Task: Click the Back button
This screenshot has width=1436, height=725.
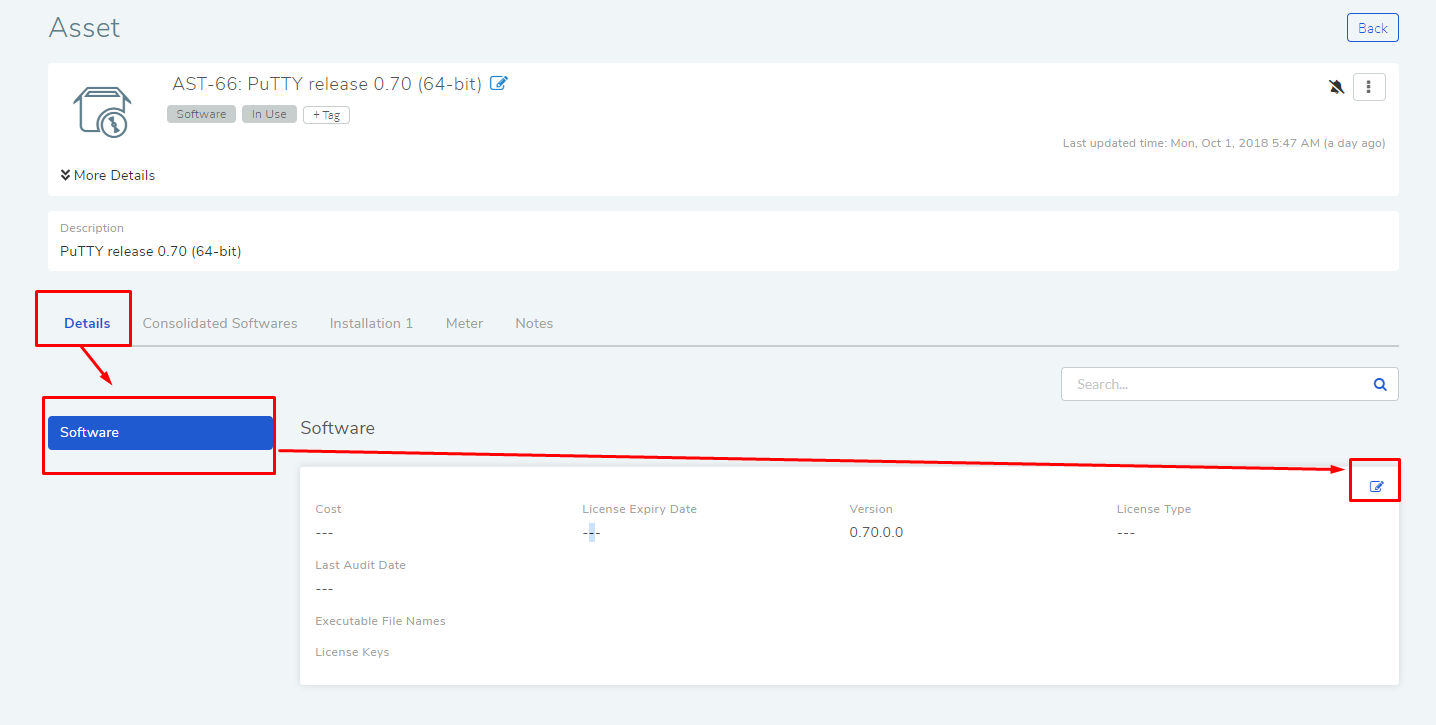Action: point(1372,28)
